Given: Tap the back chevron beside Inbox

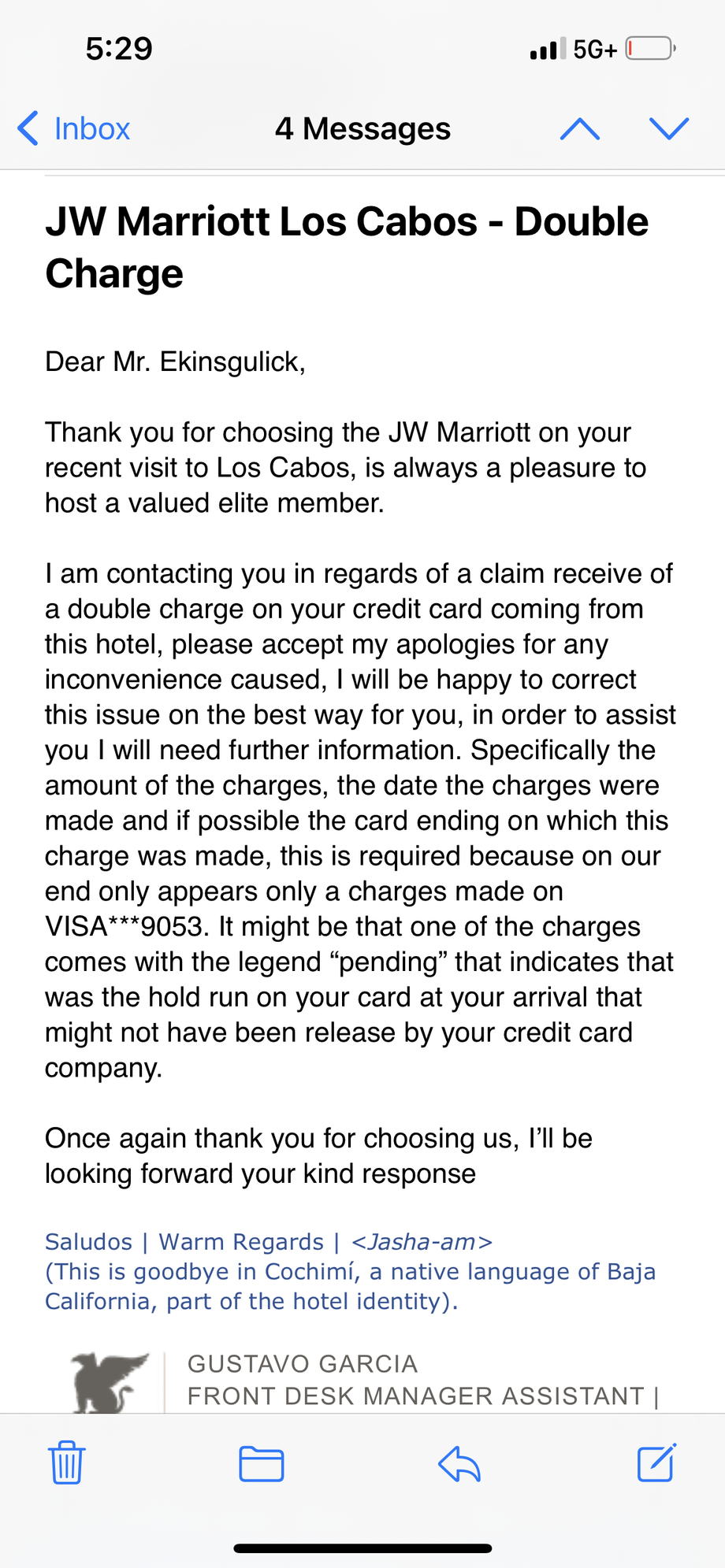Looking at the screenshot, I should 28,128.
